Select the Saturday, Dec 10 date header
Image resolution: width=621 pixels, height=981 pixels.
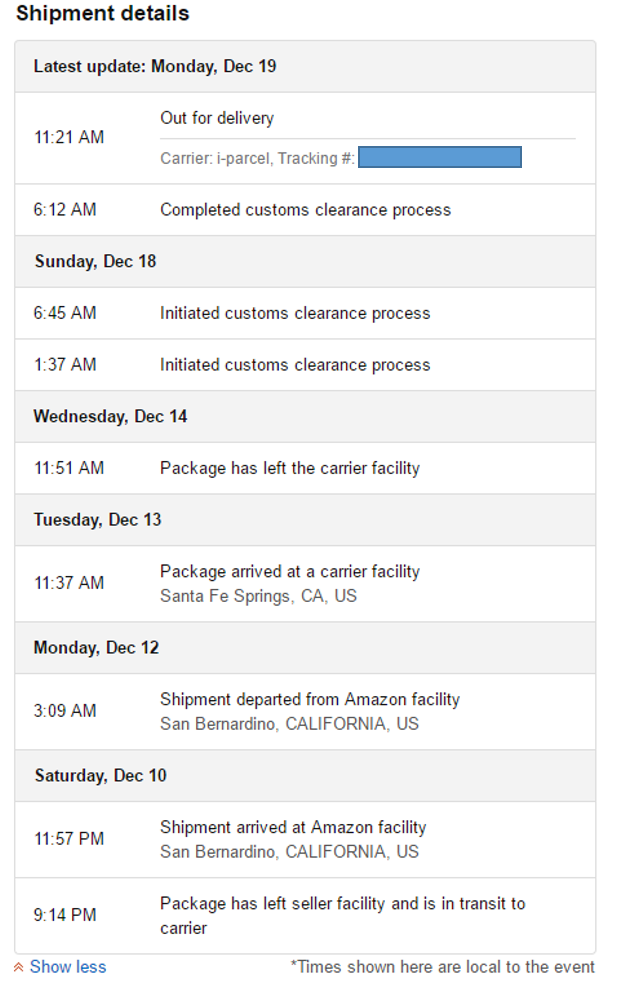305,776
